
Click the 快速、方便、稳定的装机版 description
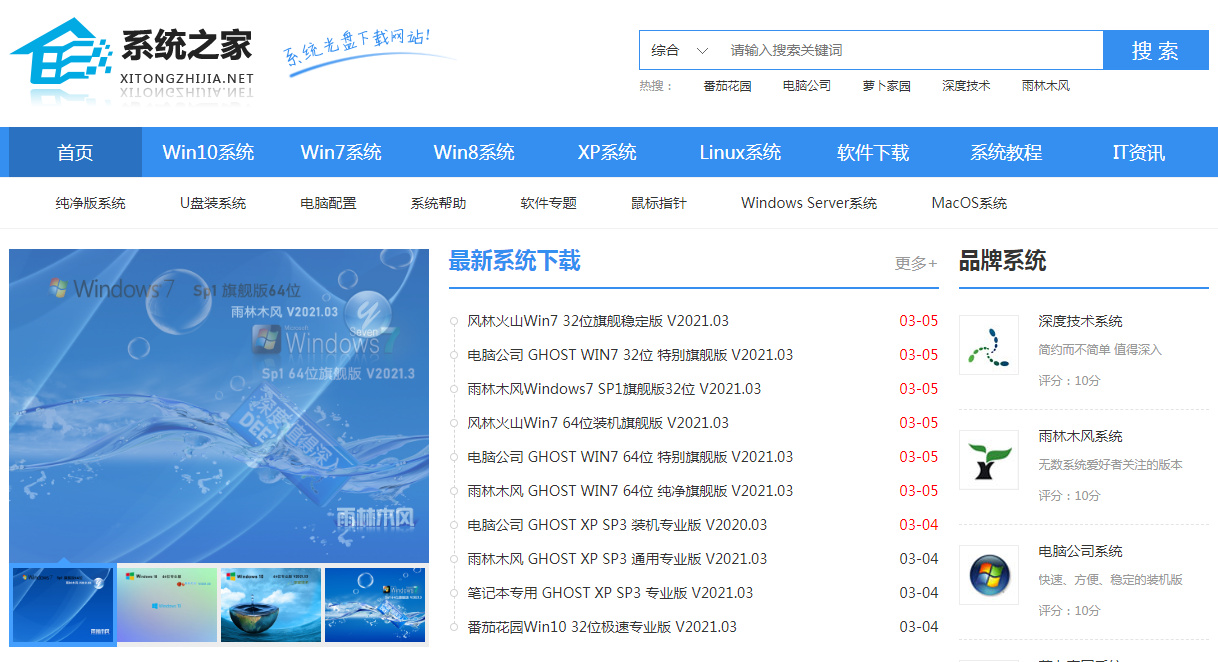click(1110, 580)
